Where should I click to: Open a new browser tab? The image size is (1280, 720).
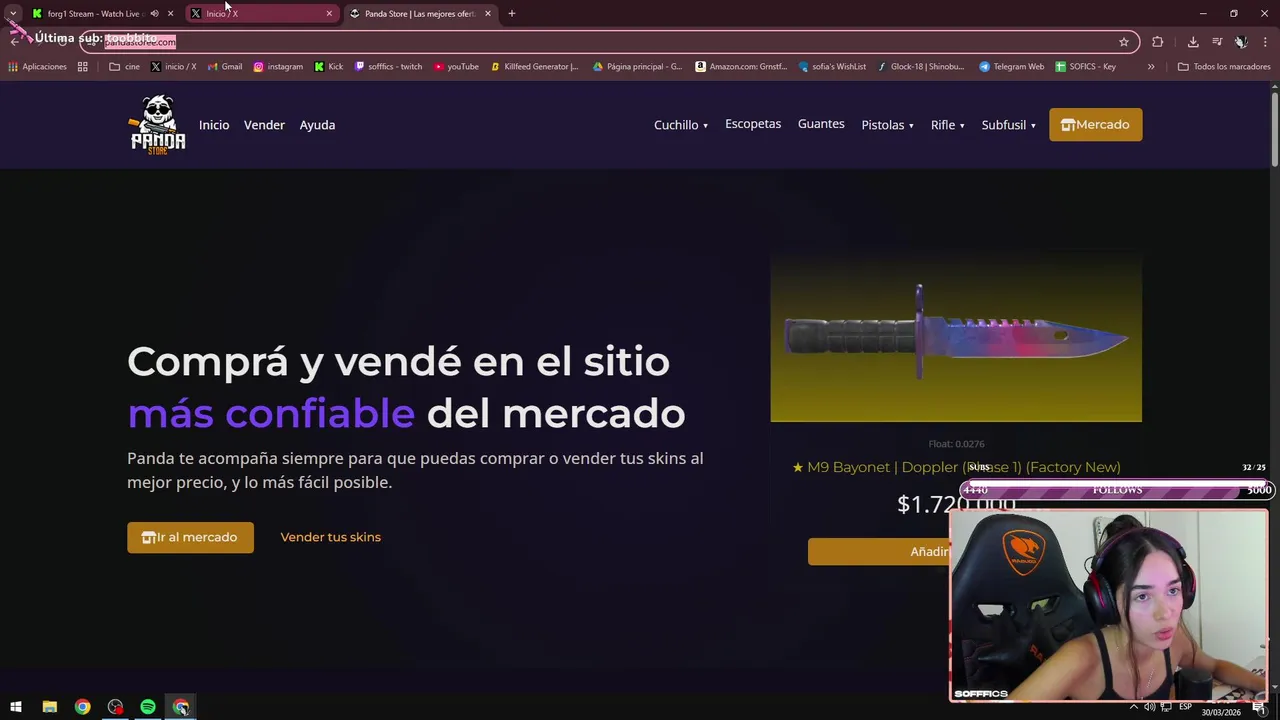click(x=512, y=14)
